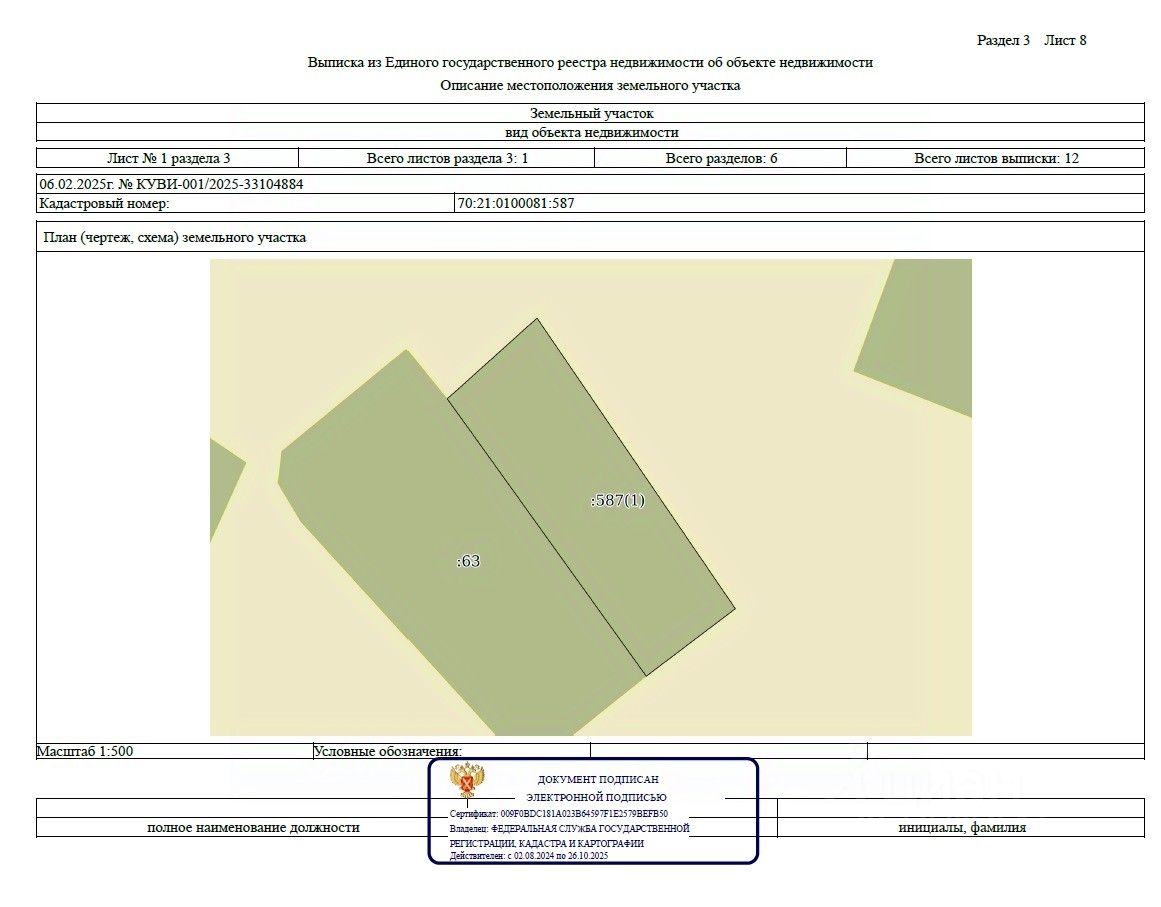The width and height of the screenshot is (1161, 907).
Task: Click the green parcel fragment in map's top-right corner
Action: [x=926, y=333]
